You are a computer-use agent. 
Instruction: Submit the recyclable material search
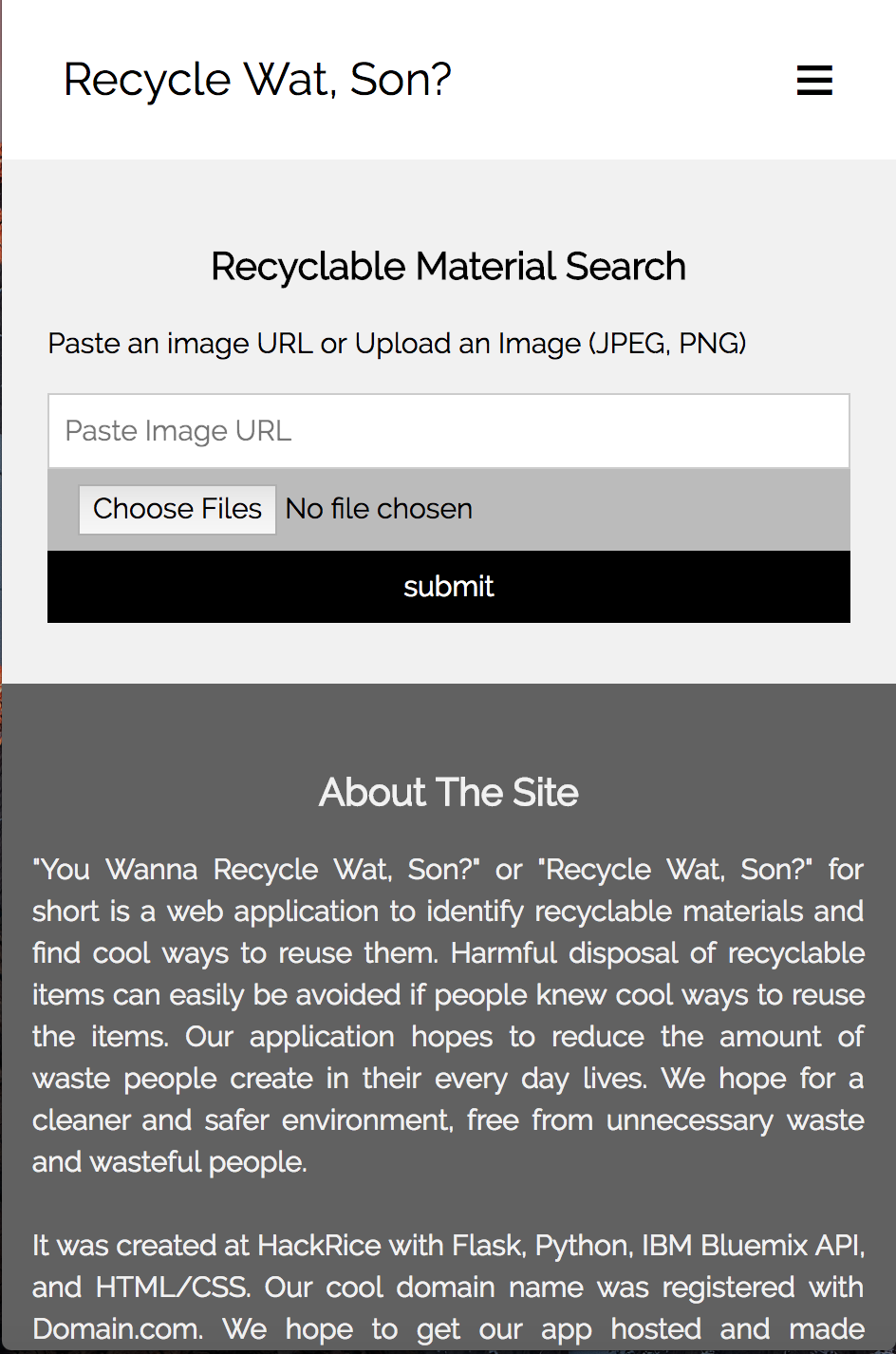click(x=449, y=587)
